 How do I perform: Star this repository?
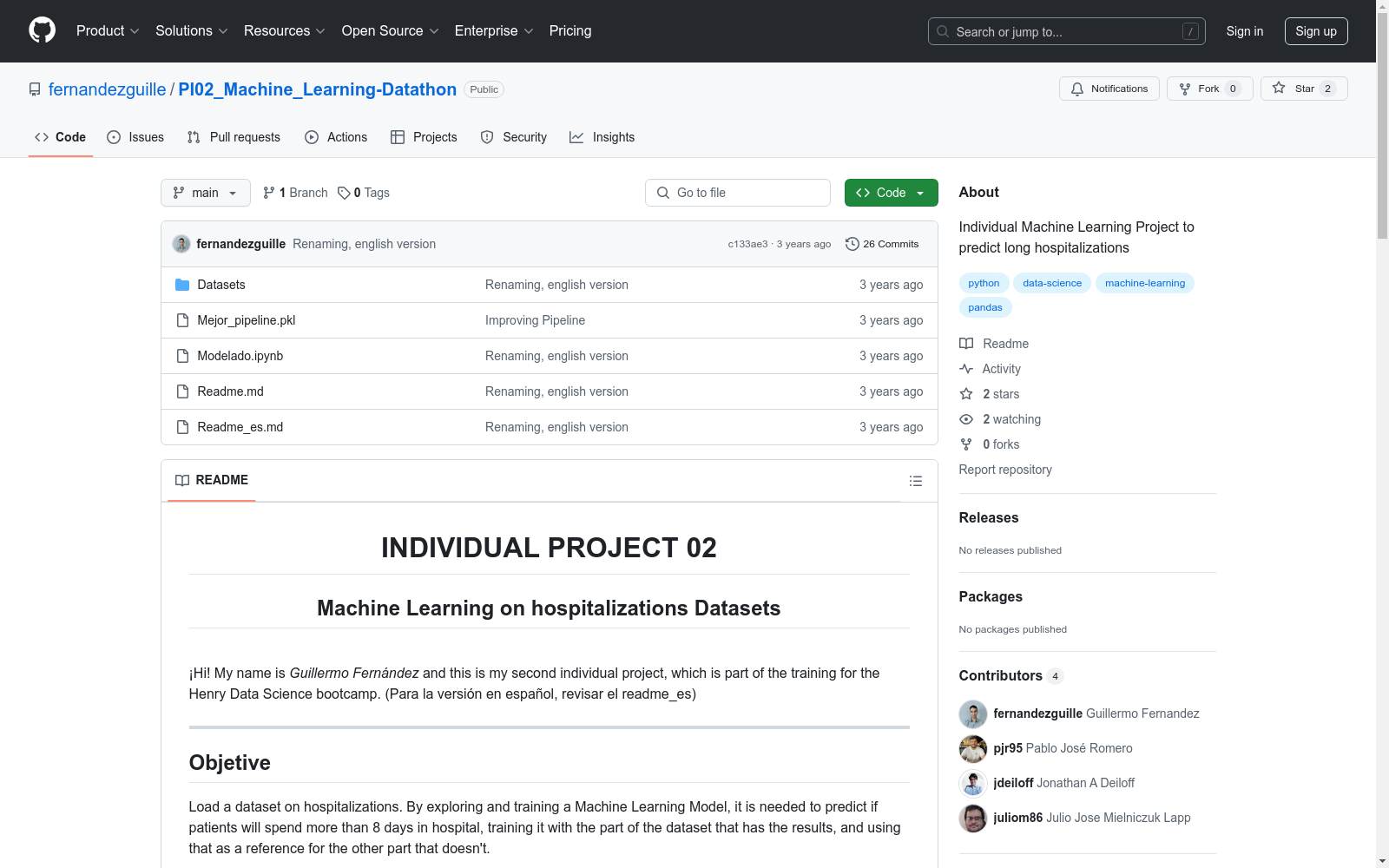(x=1304, y=89)
